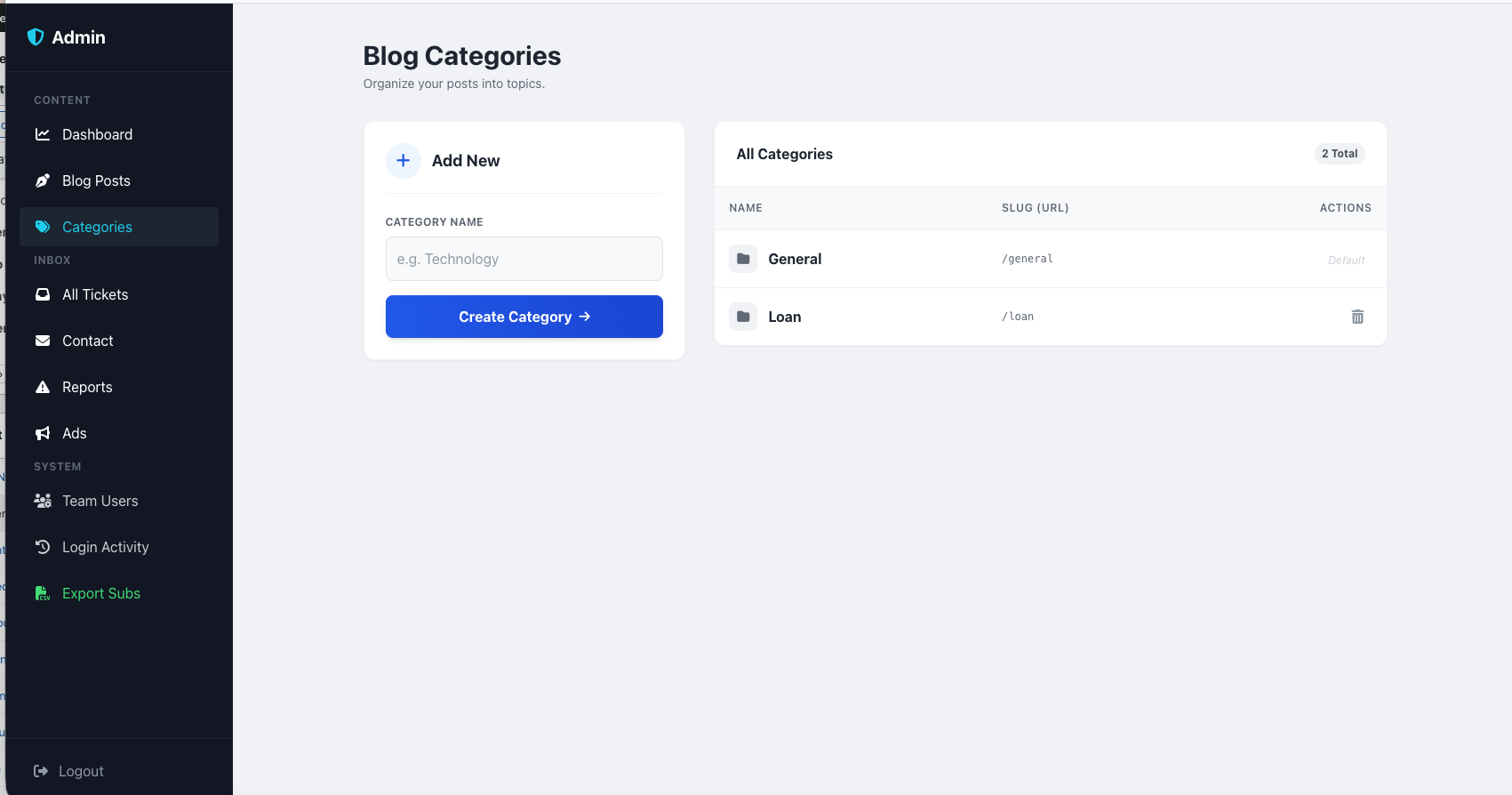Click the folder icon in Loan row
The width and height of the screenshot is (1512, 795).
tap(743, 317)
